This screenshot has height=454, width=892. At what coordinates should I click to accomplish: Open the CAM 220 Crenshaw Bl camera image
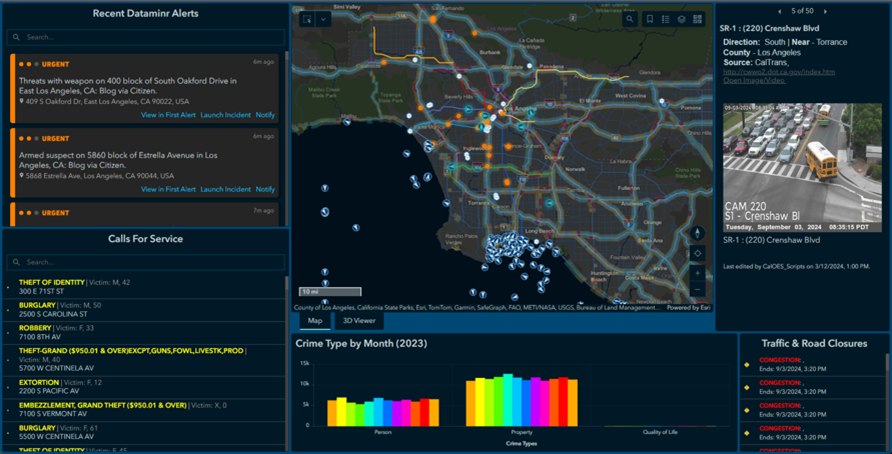tap(802, 167)
